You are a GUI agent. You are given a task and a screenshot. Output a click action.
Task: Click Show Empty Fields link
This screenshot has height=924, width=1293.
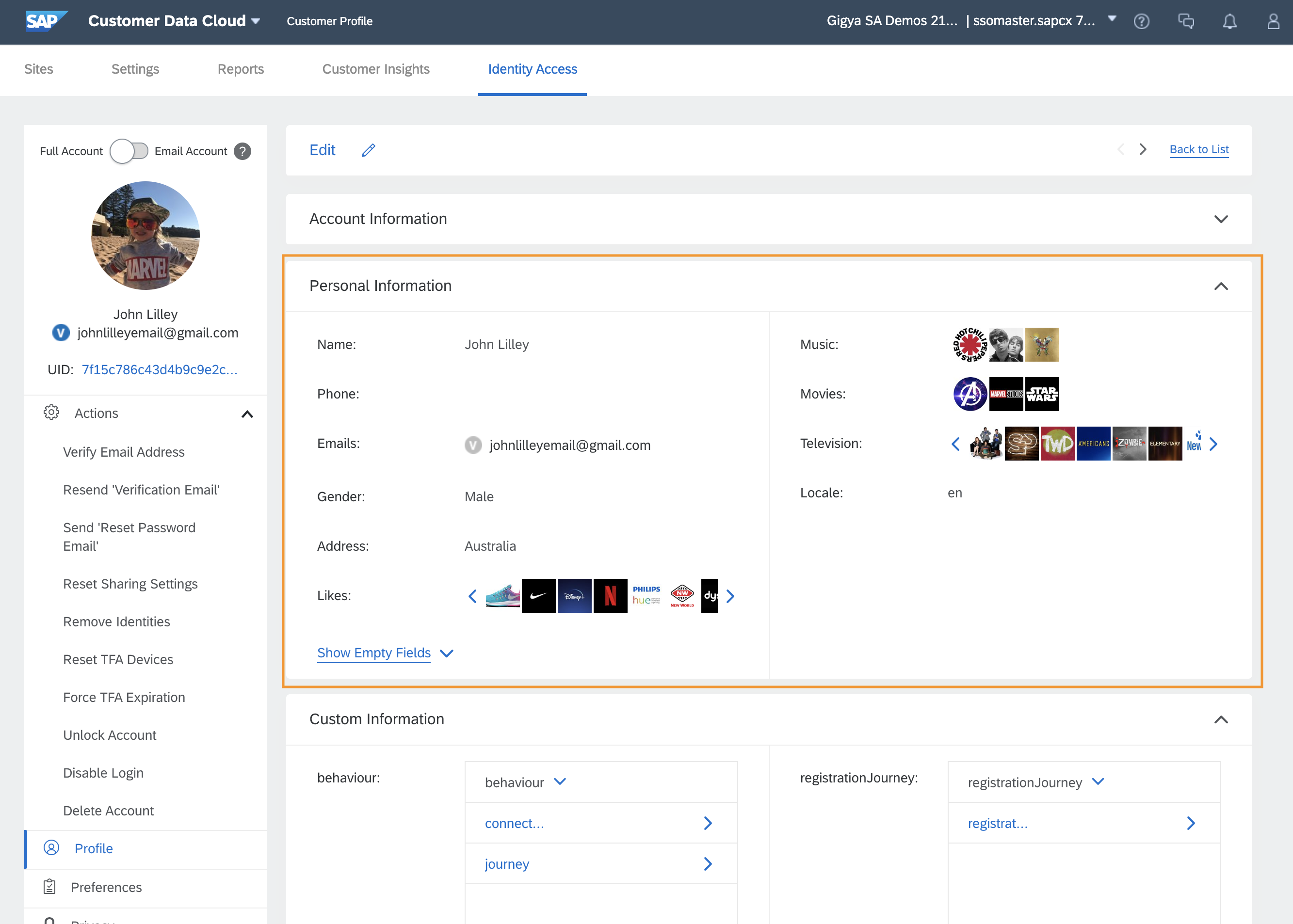click(374, 653)
